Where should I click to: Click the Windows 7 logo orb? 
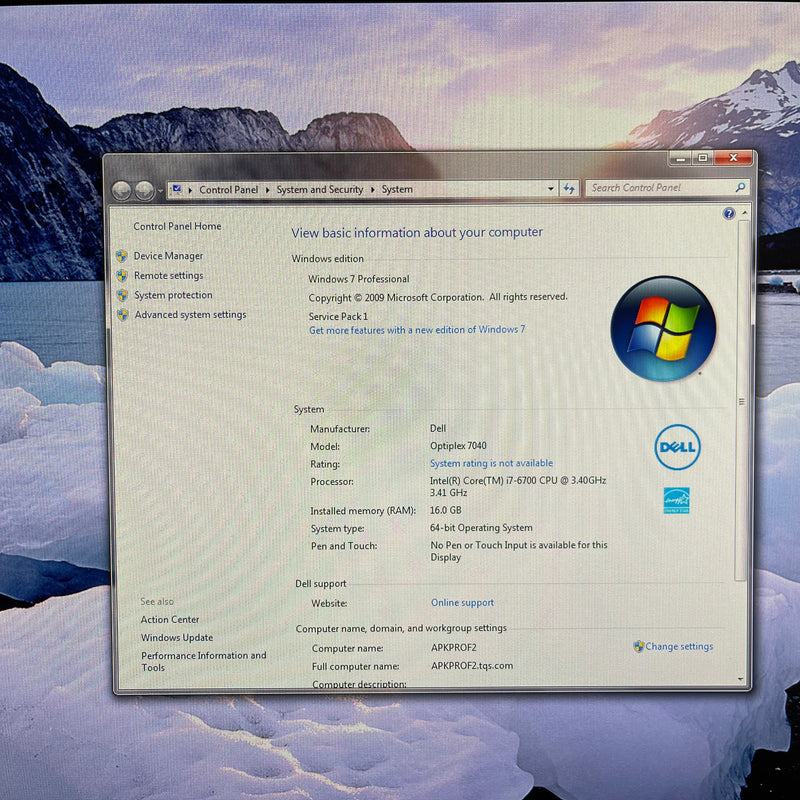click(662, 328)
